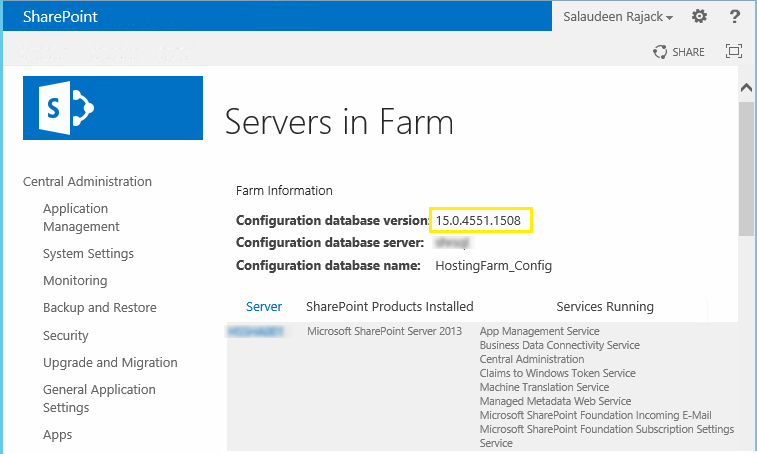The height and width of the screenshot is (454, 757).
Task: Go to Security section
Action: [66, 335]
